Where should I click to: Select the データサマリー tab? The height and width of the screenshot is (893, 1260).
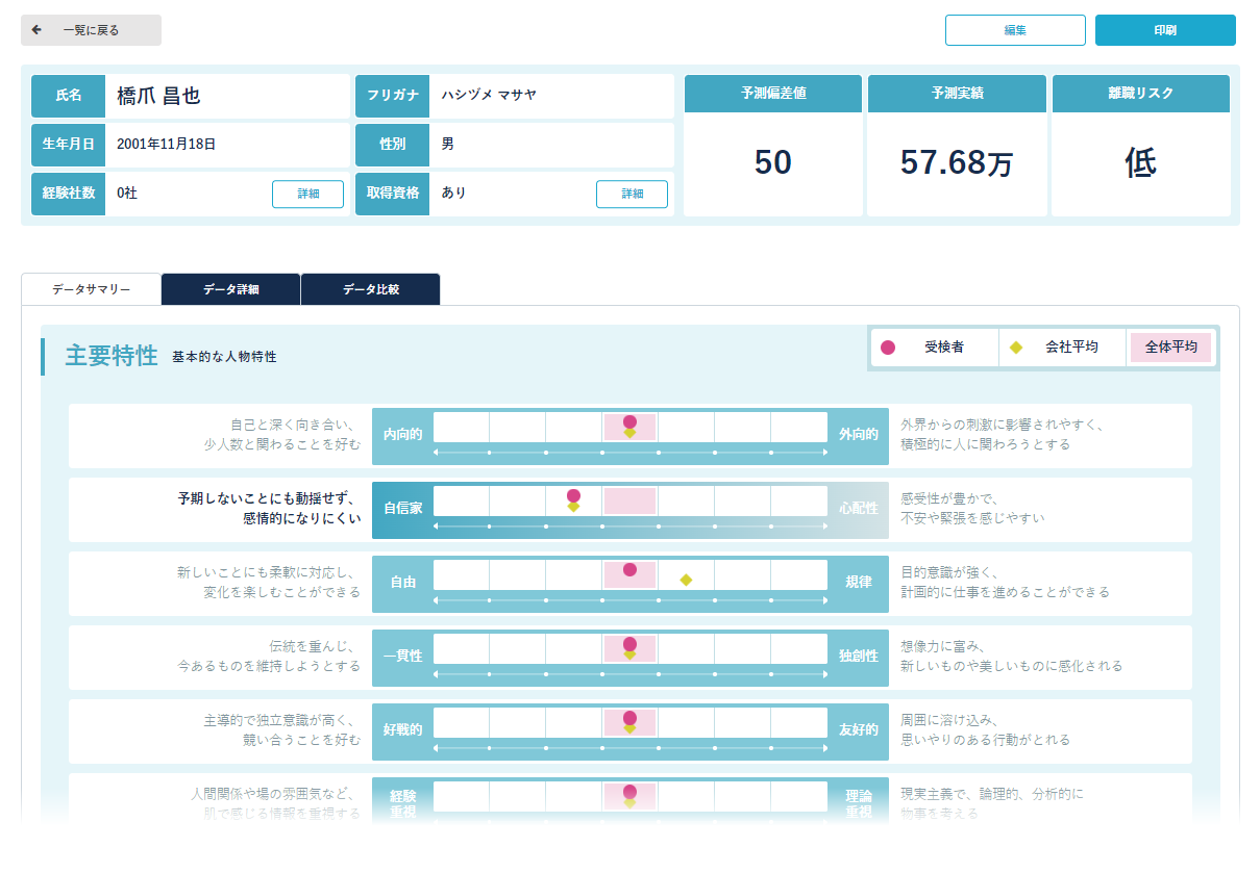(x=91, y=289)
